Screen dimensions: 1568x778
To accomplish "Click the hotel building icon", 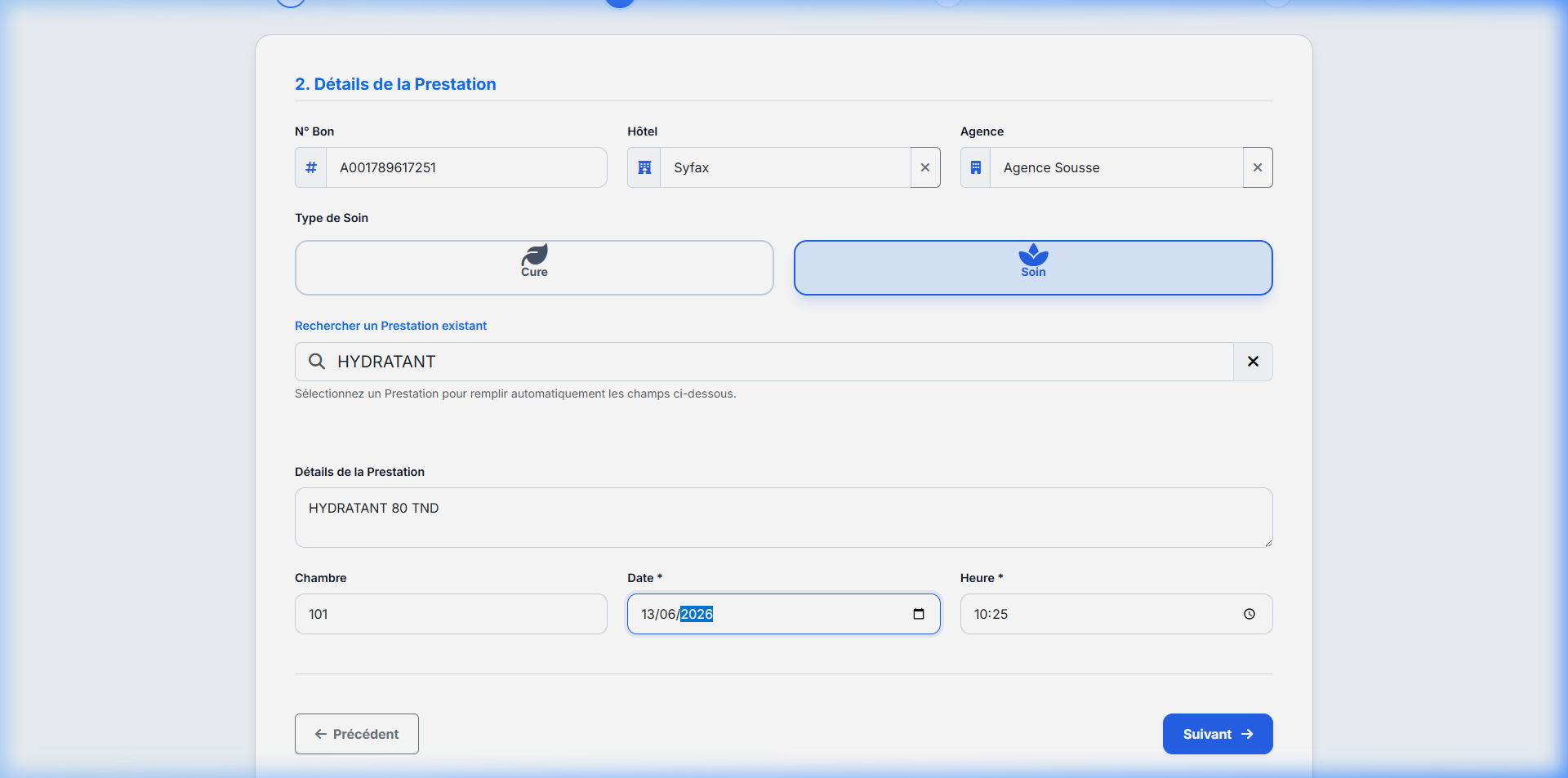I will point(644,167).
